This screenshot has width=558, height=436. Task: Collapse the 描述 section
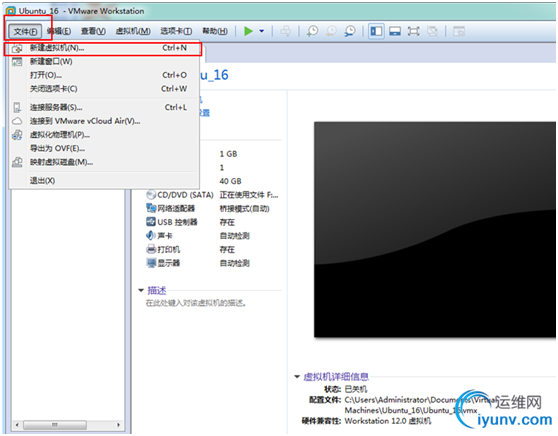141,291
